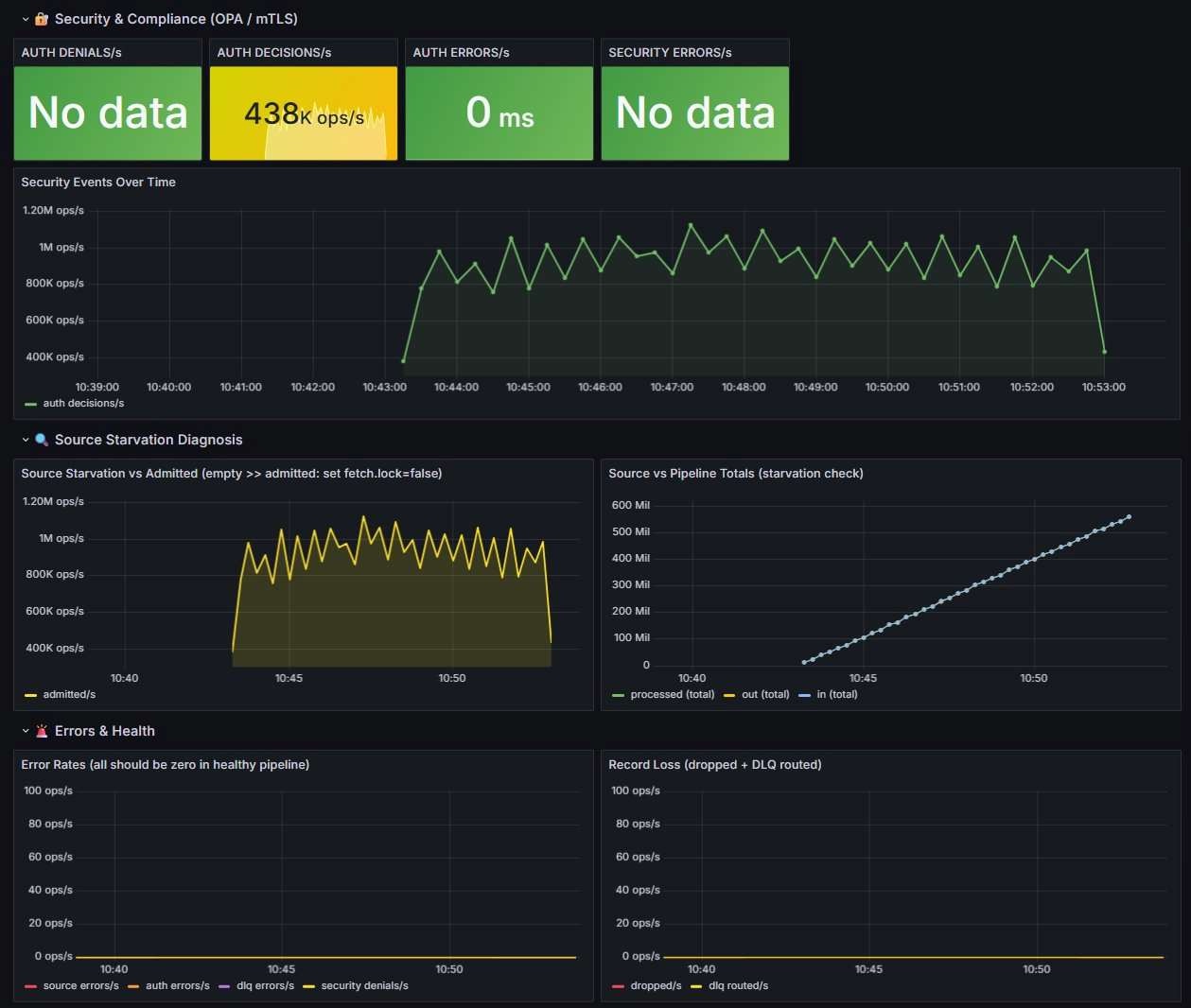Collapse the Security & Compliance row chevron

pos(26,19)
